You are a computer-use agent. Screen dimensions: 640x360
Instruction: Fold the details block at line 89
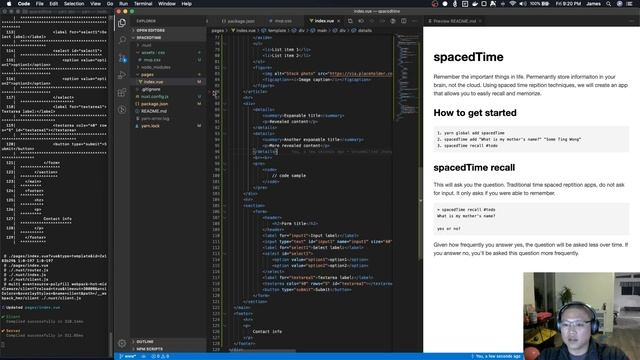pyautogui.click(x=224, y=109)
